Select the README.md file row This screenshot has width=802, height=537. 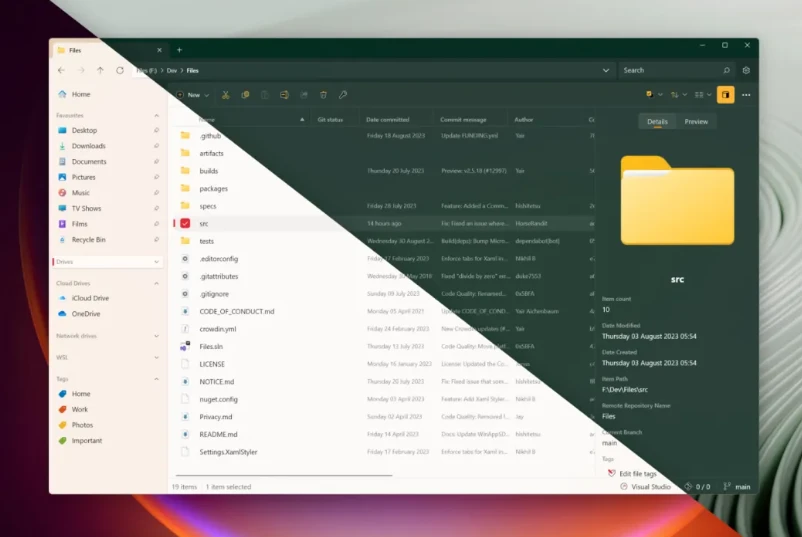384,434
